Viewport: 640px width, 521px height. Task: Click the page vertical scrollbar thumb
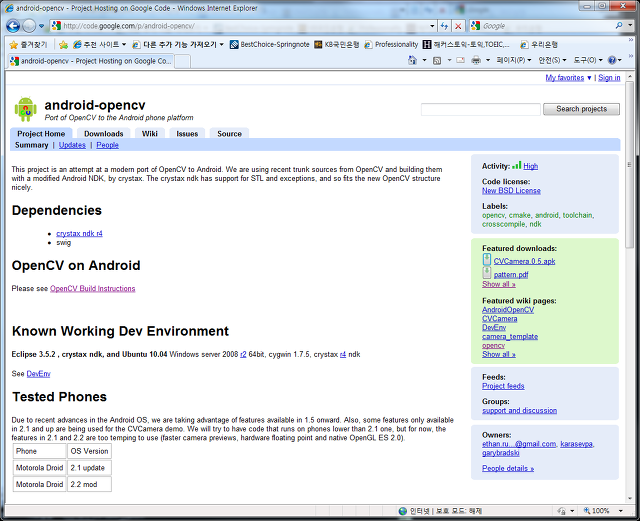coord(630,165)
